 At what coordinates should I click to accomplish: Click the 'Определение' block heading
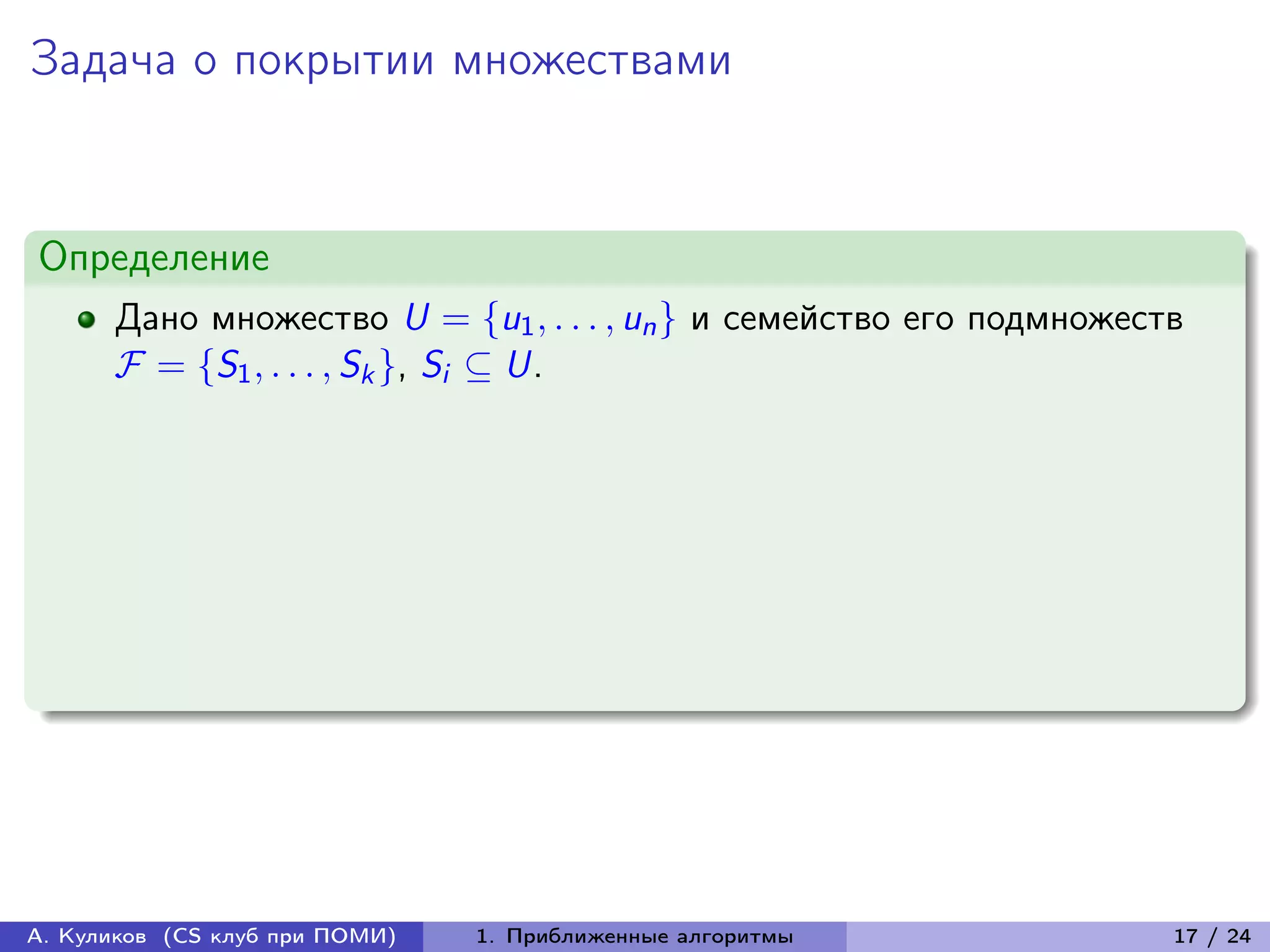pos(154,258)
